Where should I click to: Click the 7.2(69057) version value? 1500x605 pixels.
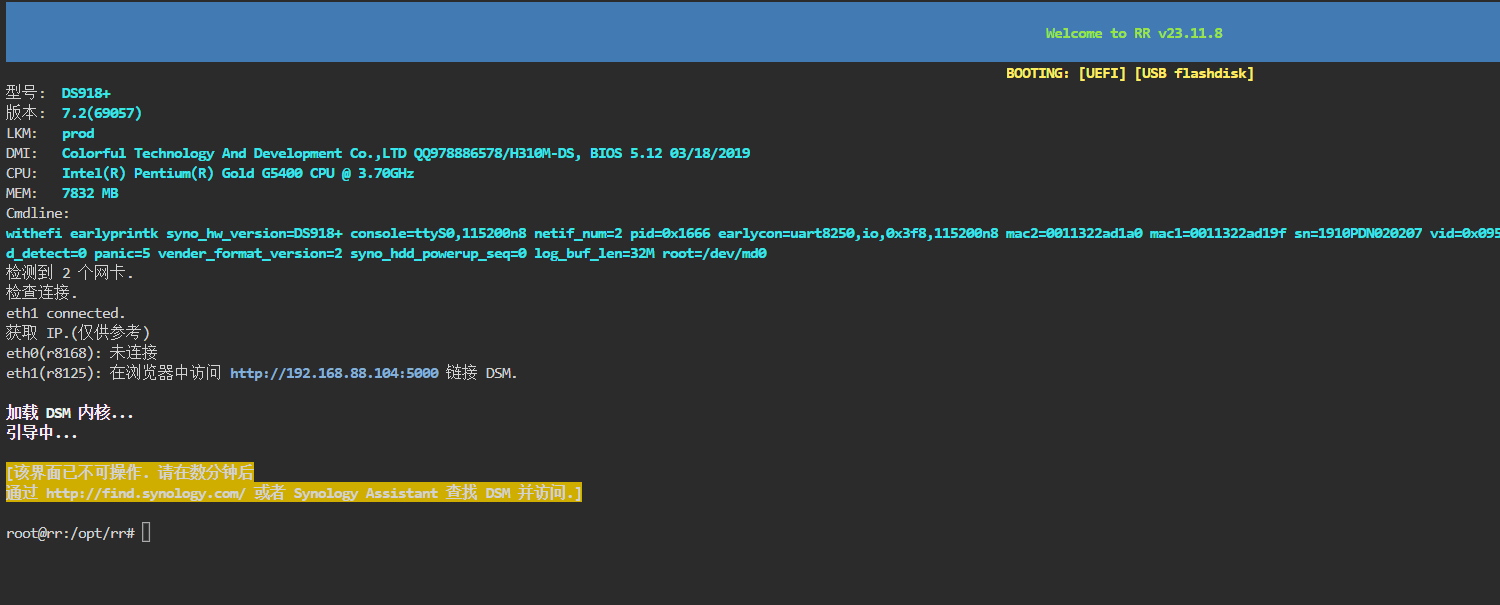pos(102,113)
